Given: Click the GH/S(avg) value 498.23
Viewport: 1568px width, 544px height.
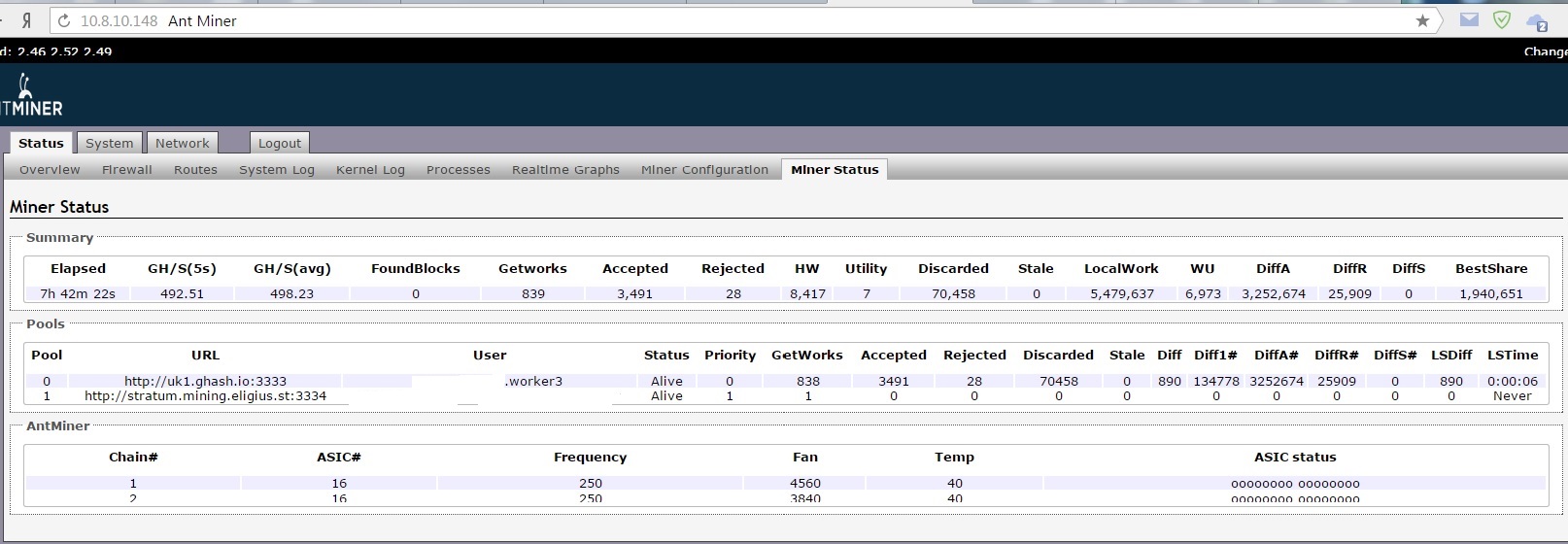Looking at the screenshot, I should (291, 293).
